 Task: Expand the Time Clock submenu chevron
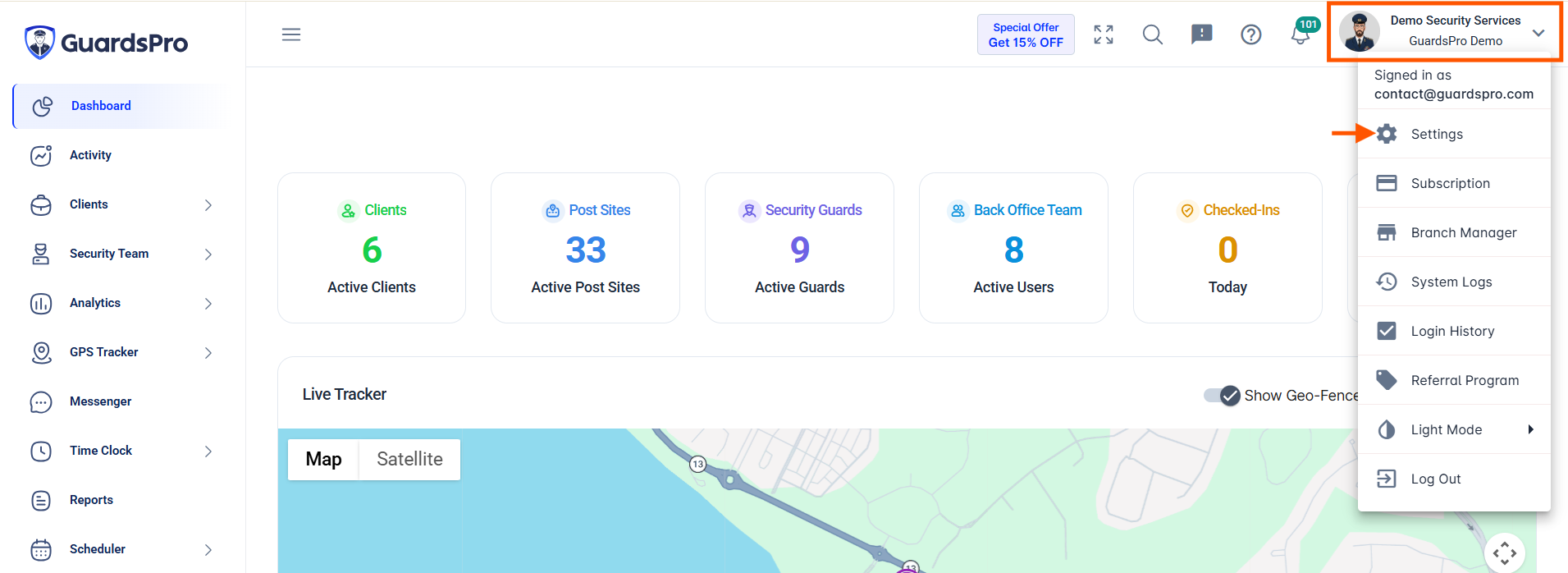(x=208, y=451)
